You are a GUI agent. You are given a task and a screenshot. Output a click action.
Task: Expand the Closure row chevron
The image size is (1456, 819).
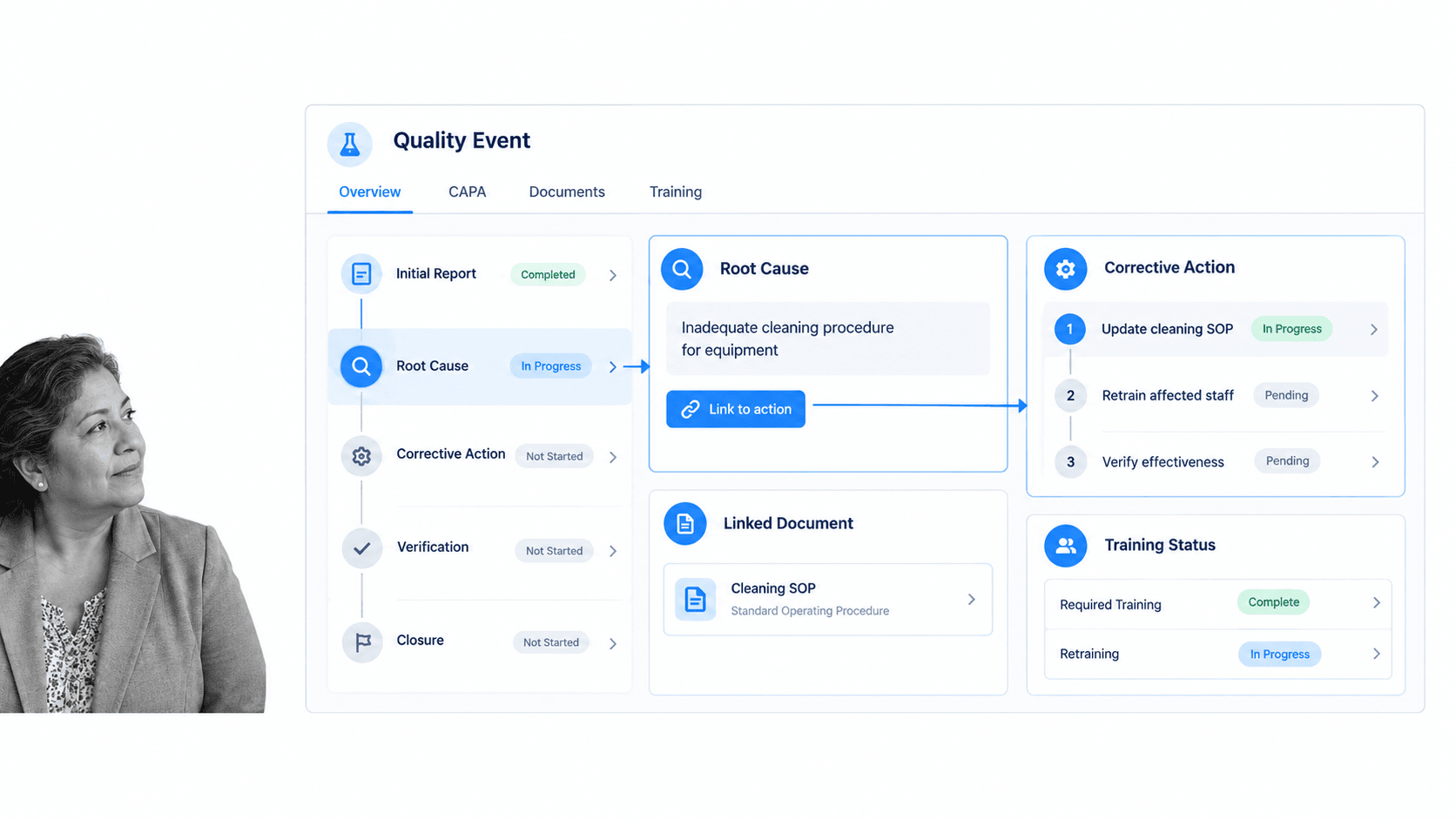point(613,644)
